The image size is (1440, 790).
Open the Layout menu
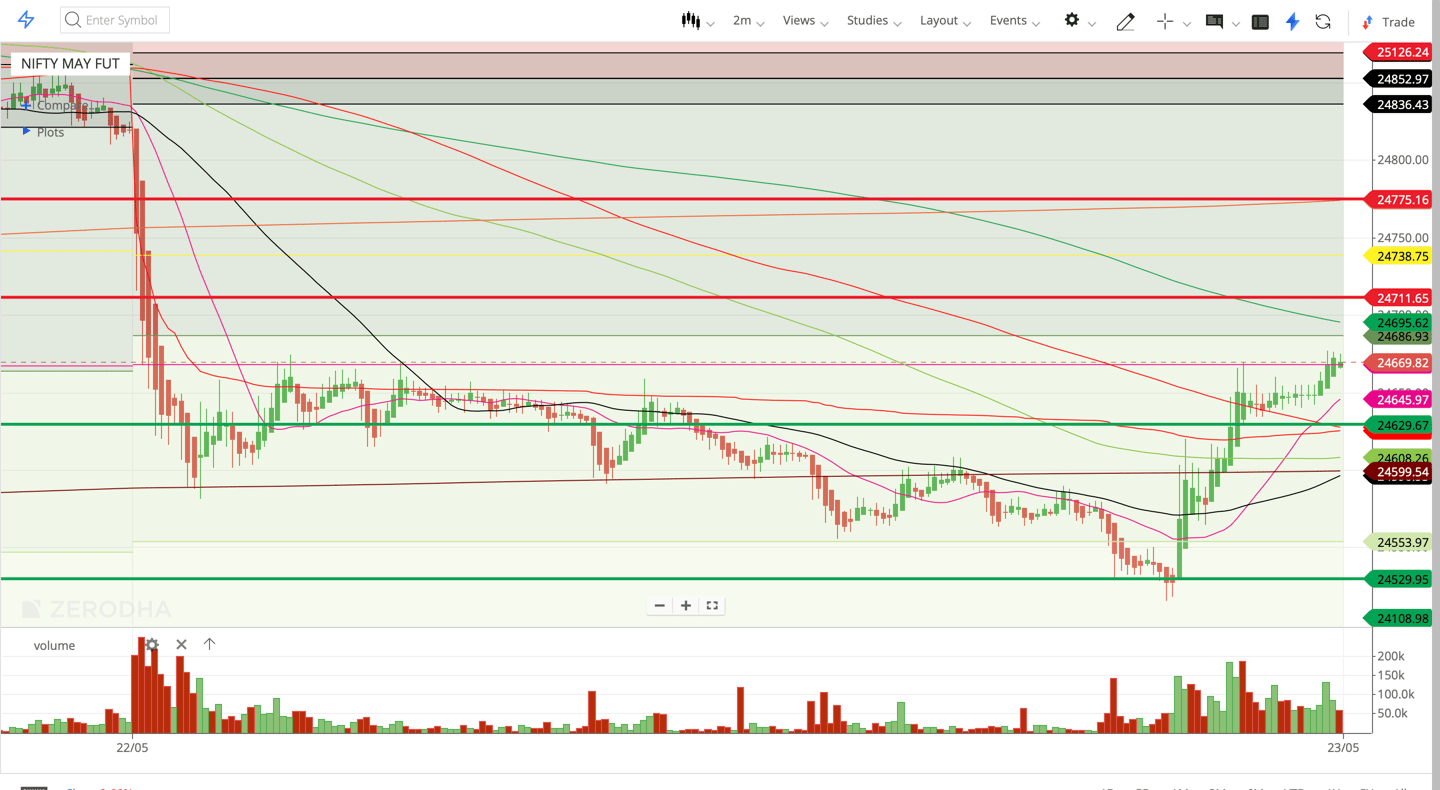click(946, 20)
